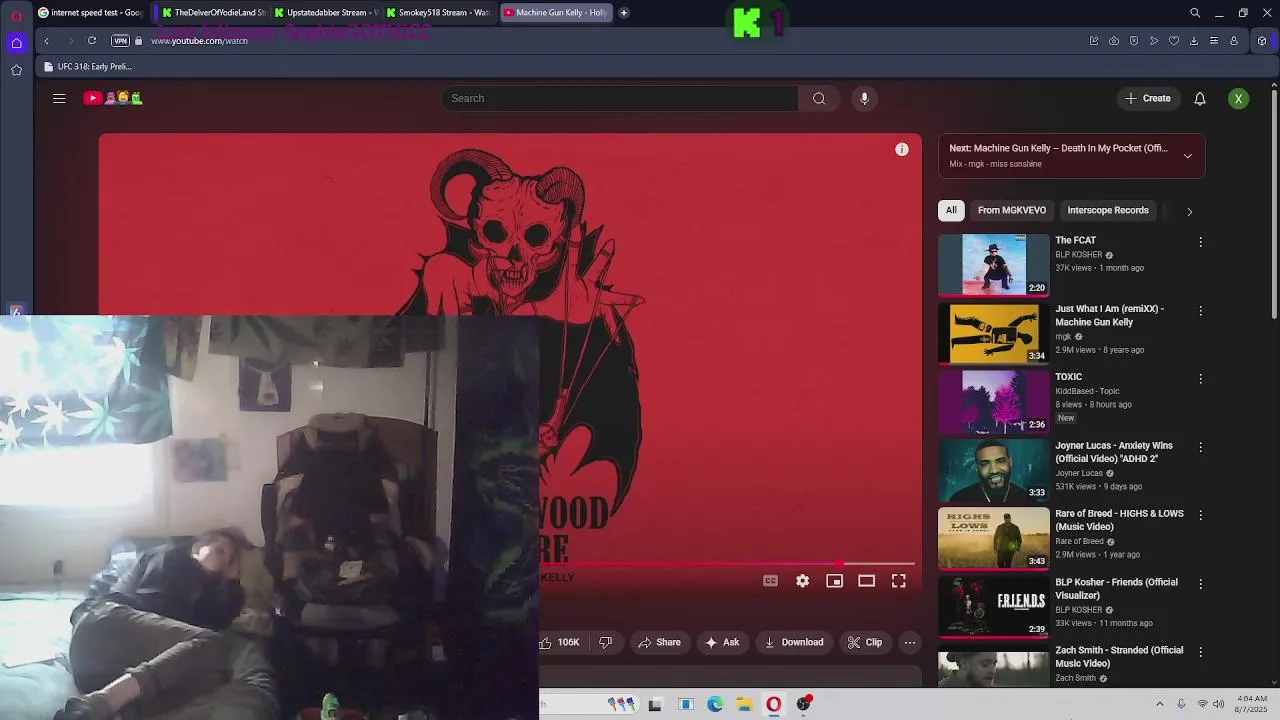Download the video
The image size is (1280, 720).
coord(794,643)
